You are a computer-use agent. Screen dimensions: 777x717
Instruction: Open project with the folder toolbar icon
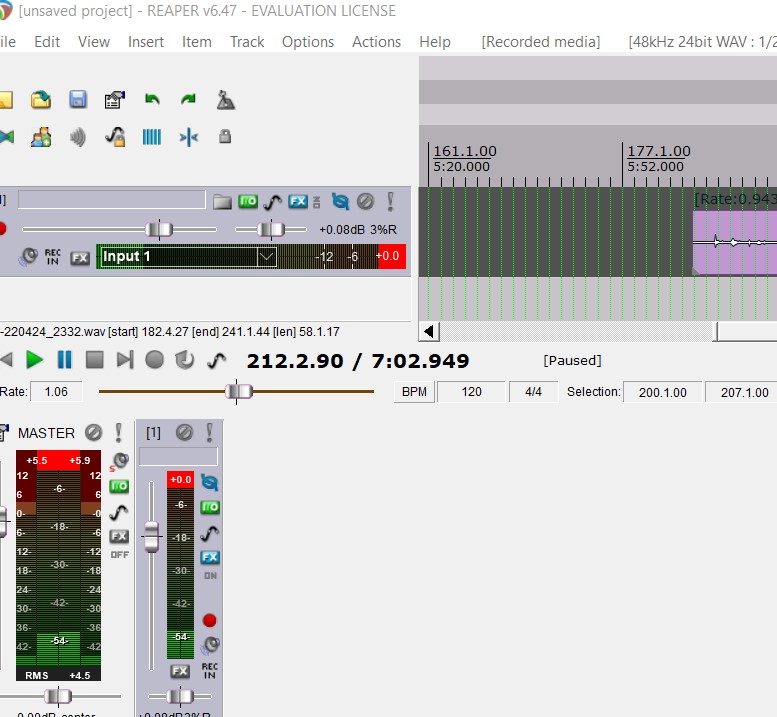coord(41,100)
